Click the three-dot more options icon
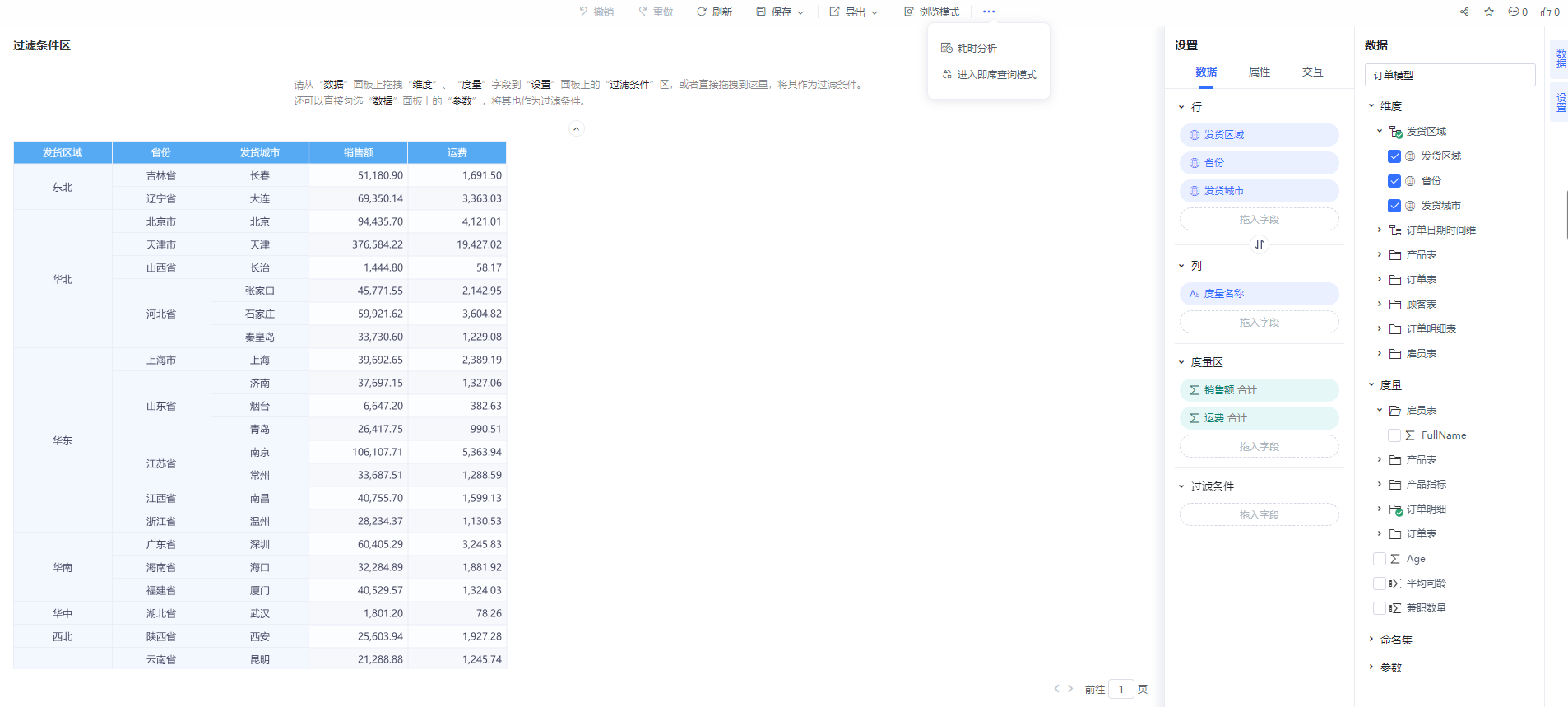Viewport: 1568px width, 707px height. coord(989,12)
